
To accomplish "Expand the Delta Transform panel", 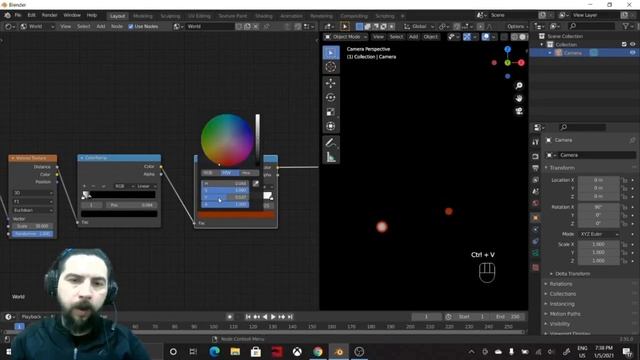I will pos(572,274).
